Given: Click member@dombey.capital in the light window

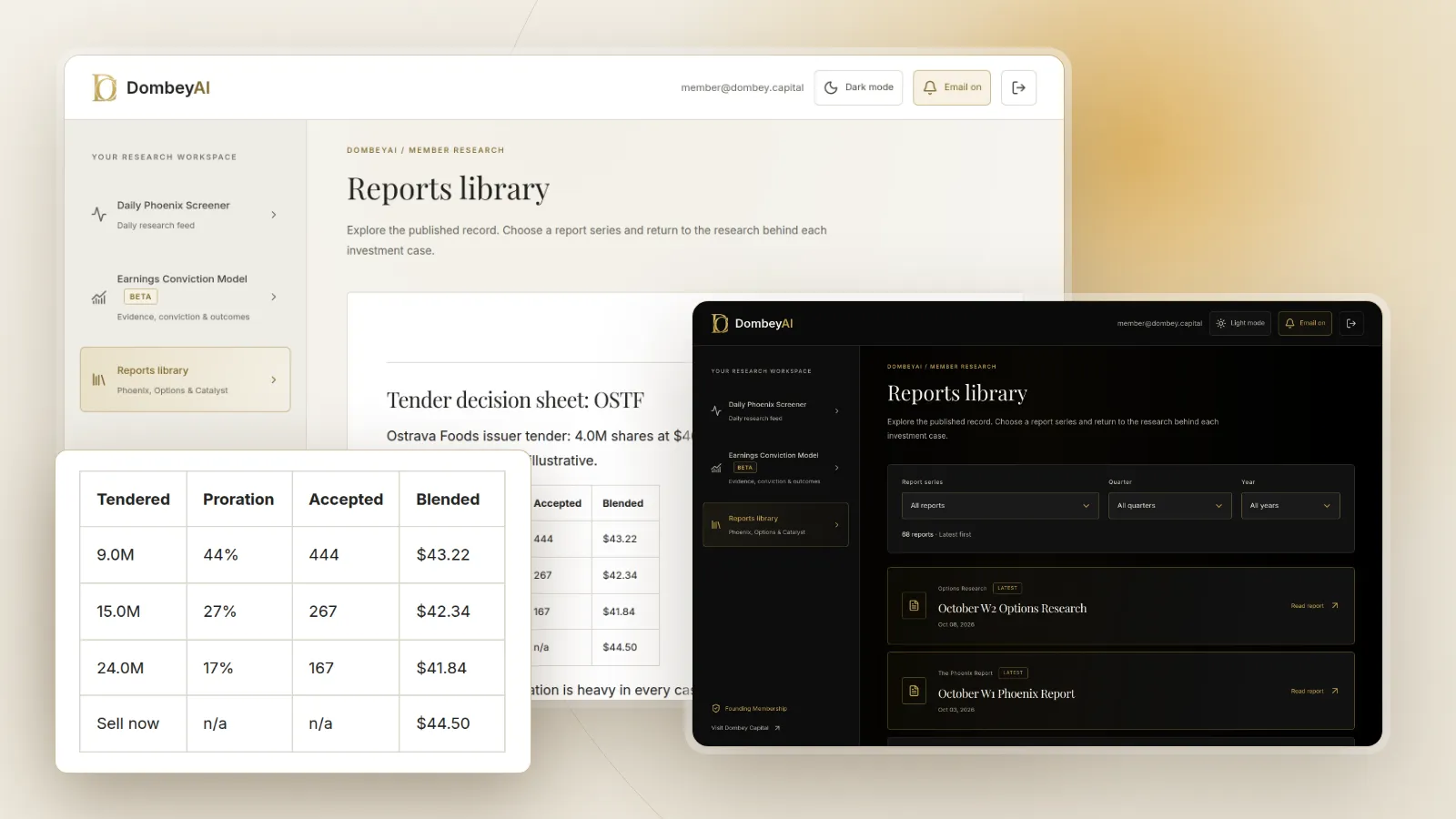Looking at the screenshot, I should [742, 88].
